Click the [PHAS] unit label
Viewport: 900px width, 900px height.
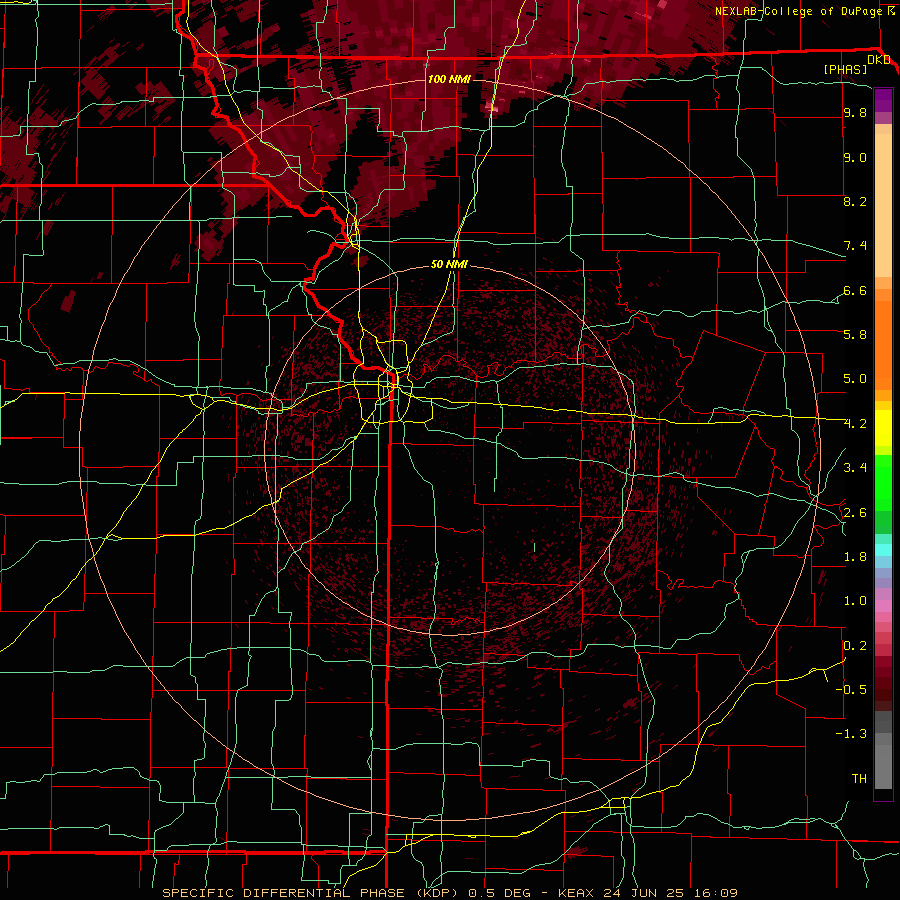[845, 70]
